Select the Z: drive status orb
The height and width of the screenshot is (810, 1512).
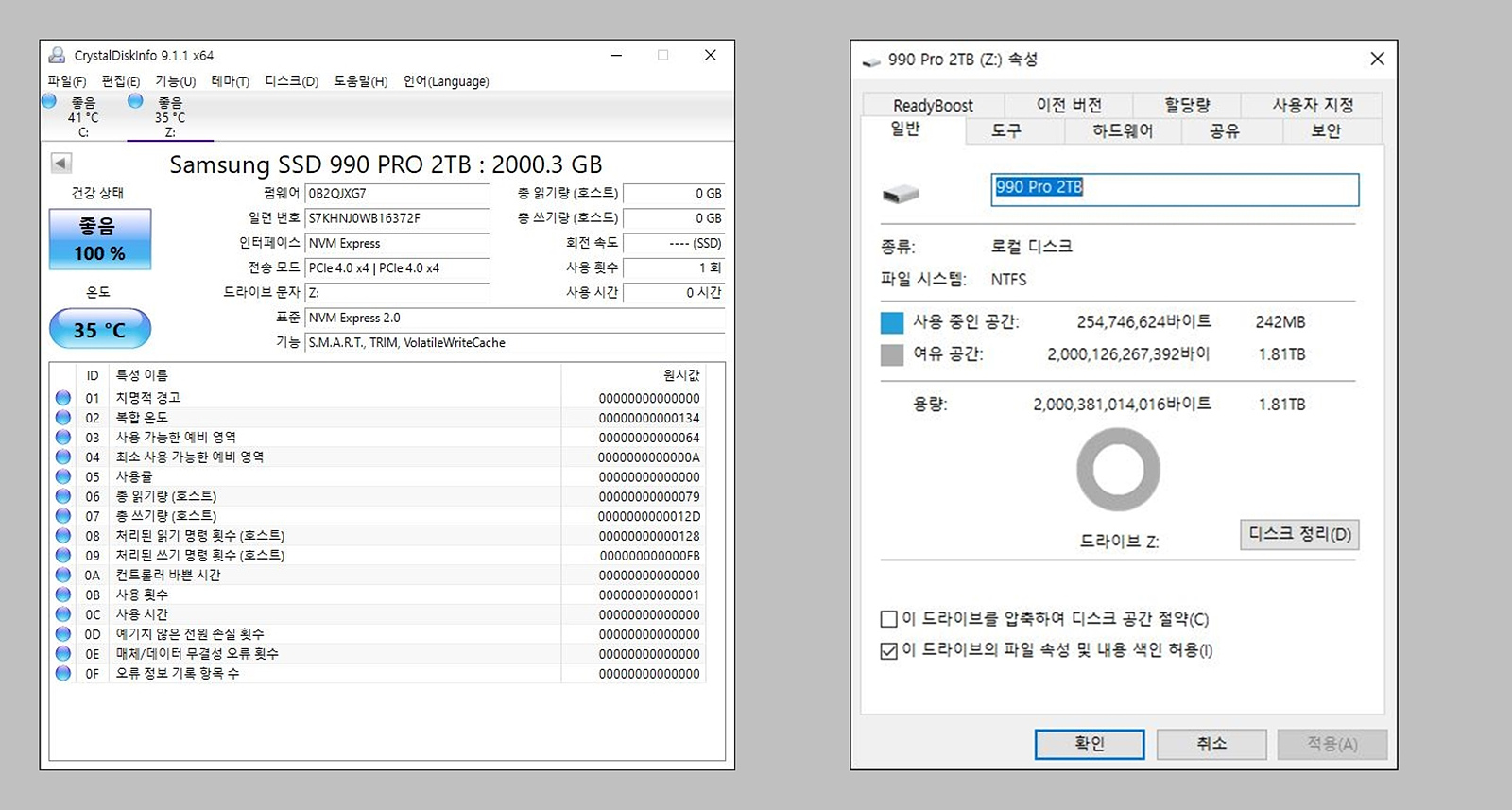point(135,101)
